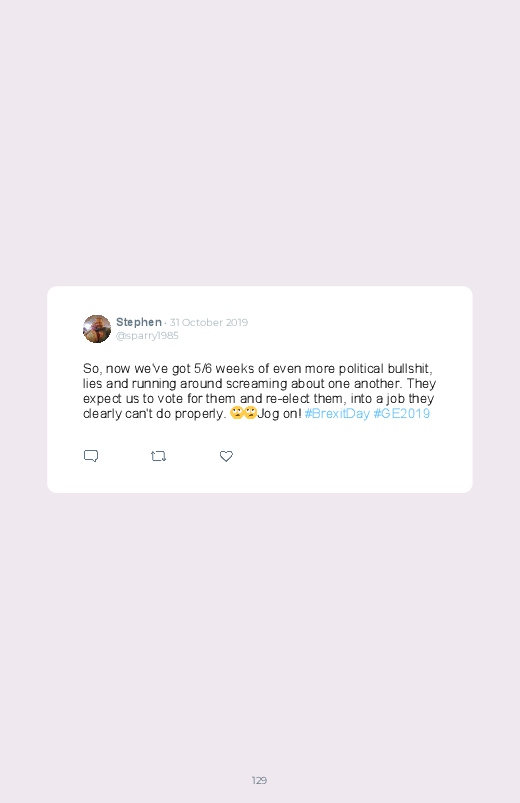Follow the #BrexitDay hashtag
The image size is (520, 803).
click(x=337, y=413)
